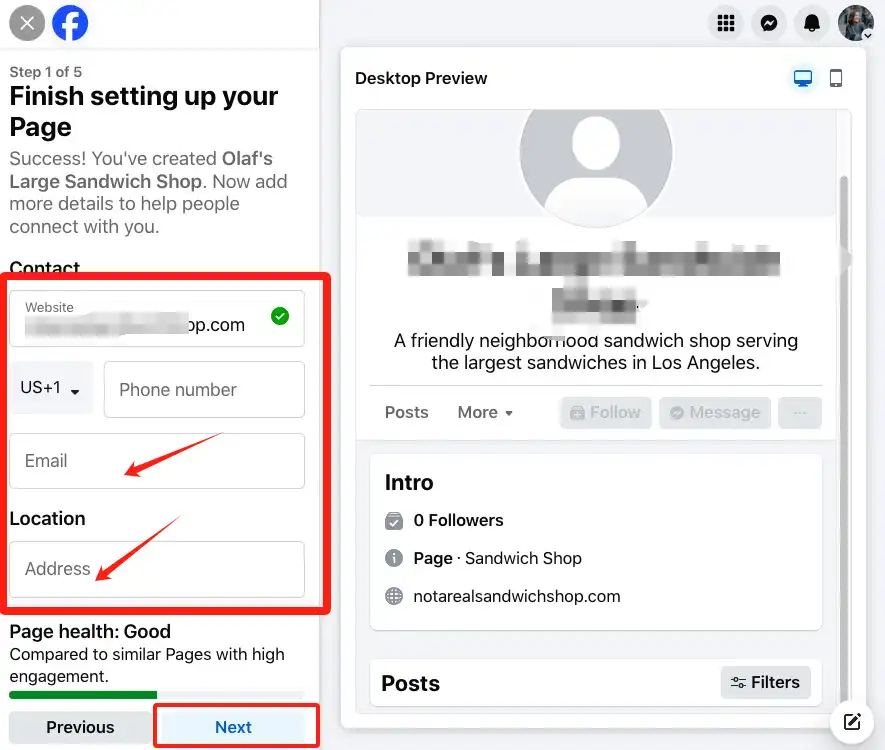Viewport: 885px width, 750px height.
Task: Click the Page info icon
Action: click(394, 558)
